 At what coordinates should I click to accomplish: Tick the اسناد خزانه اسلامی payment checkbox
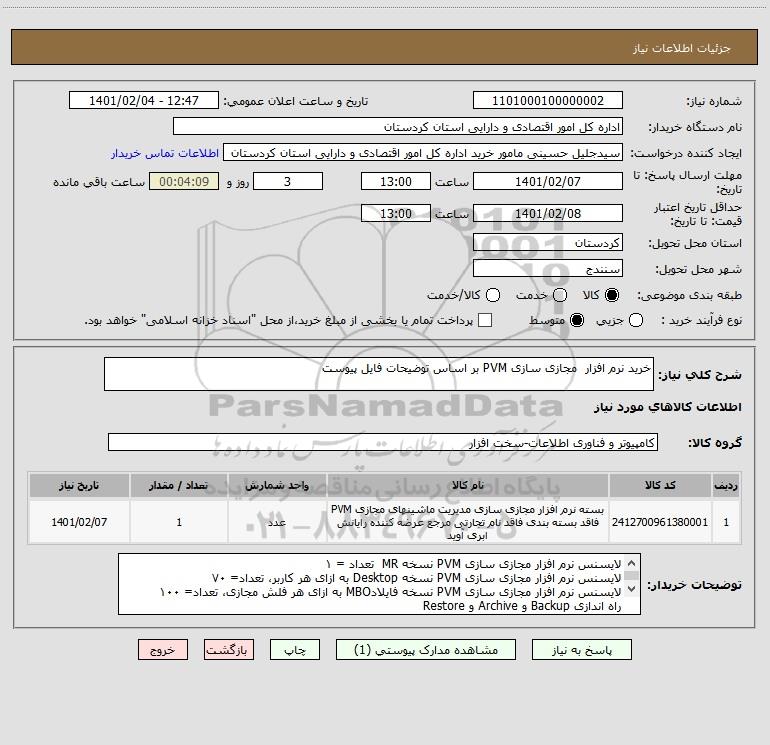(x=485, y=320)
